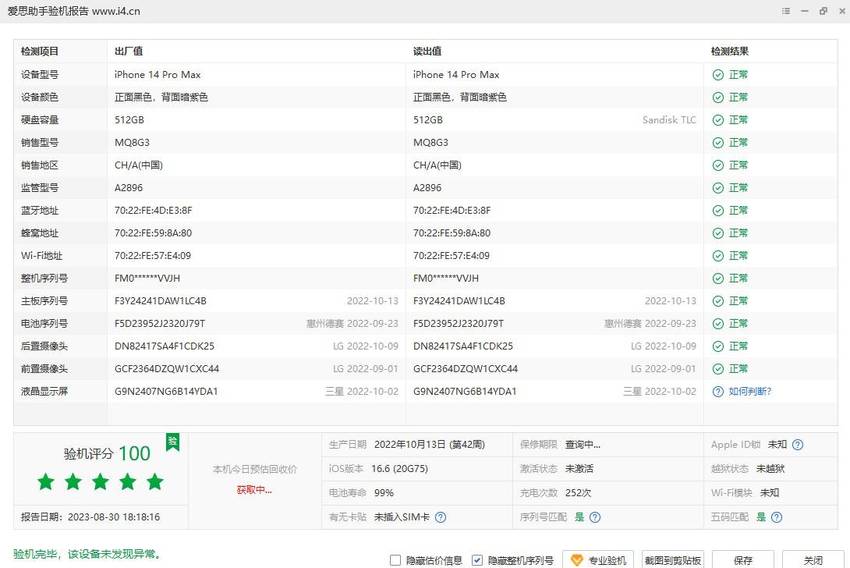
Task: Click 读出值 cell F5D23952J2320J79T
Action: point(459,324)
